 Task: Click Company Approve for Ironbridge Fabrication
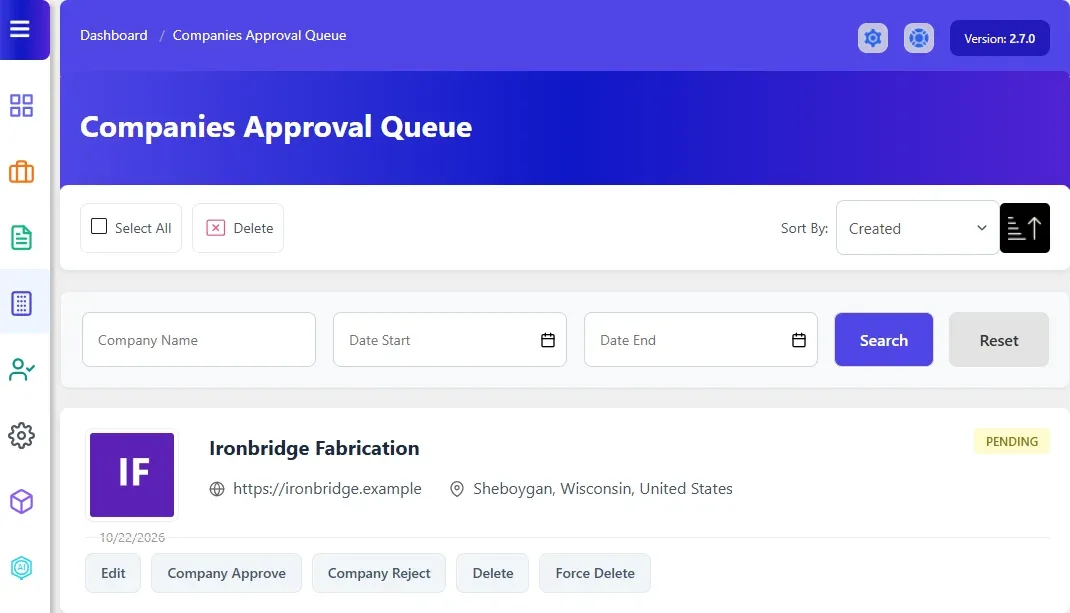(227, 573)
